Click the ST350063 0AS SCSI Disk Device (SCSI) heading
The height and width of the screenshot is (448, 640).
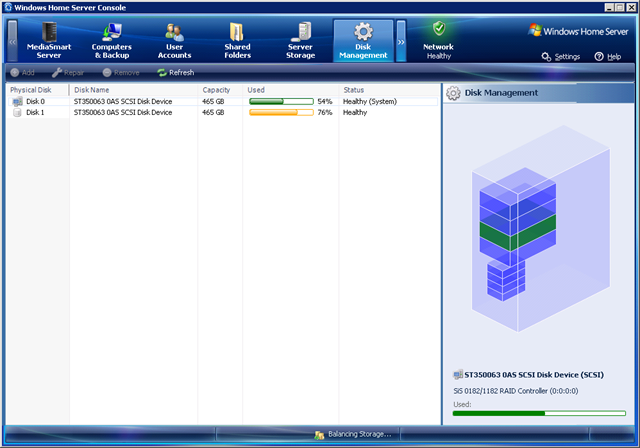tap(534, 375)
